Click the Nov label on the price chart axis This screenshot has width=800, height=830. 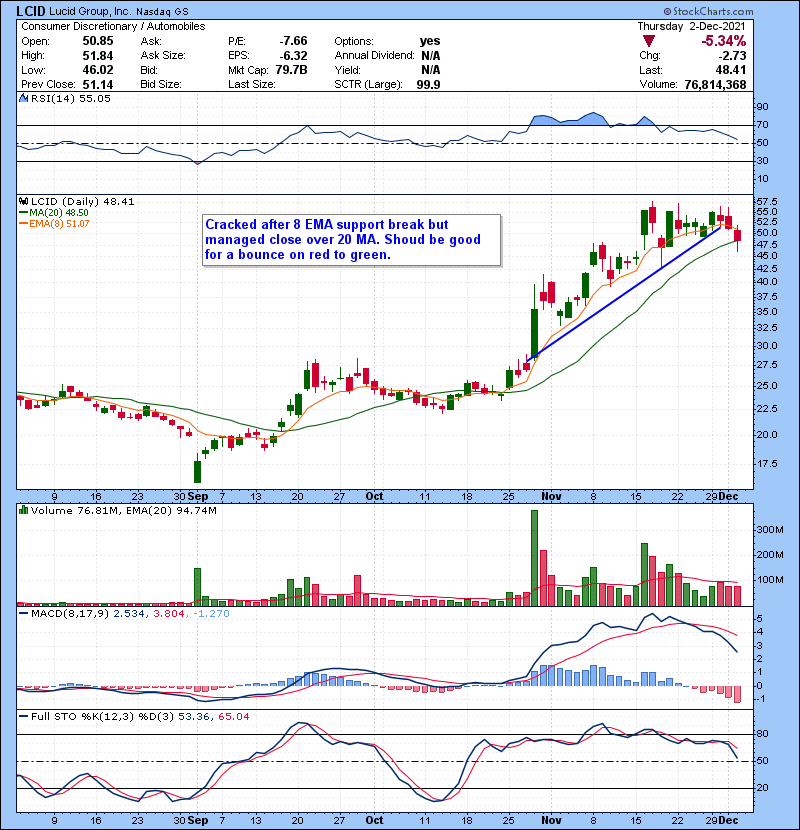(551, 497)
